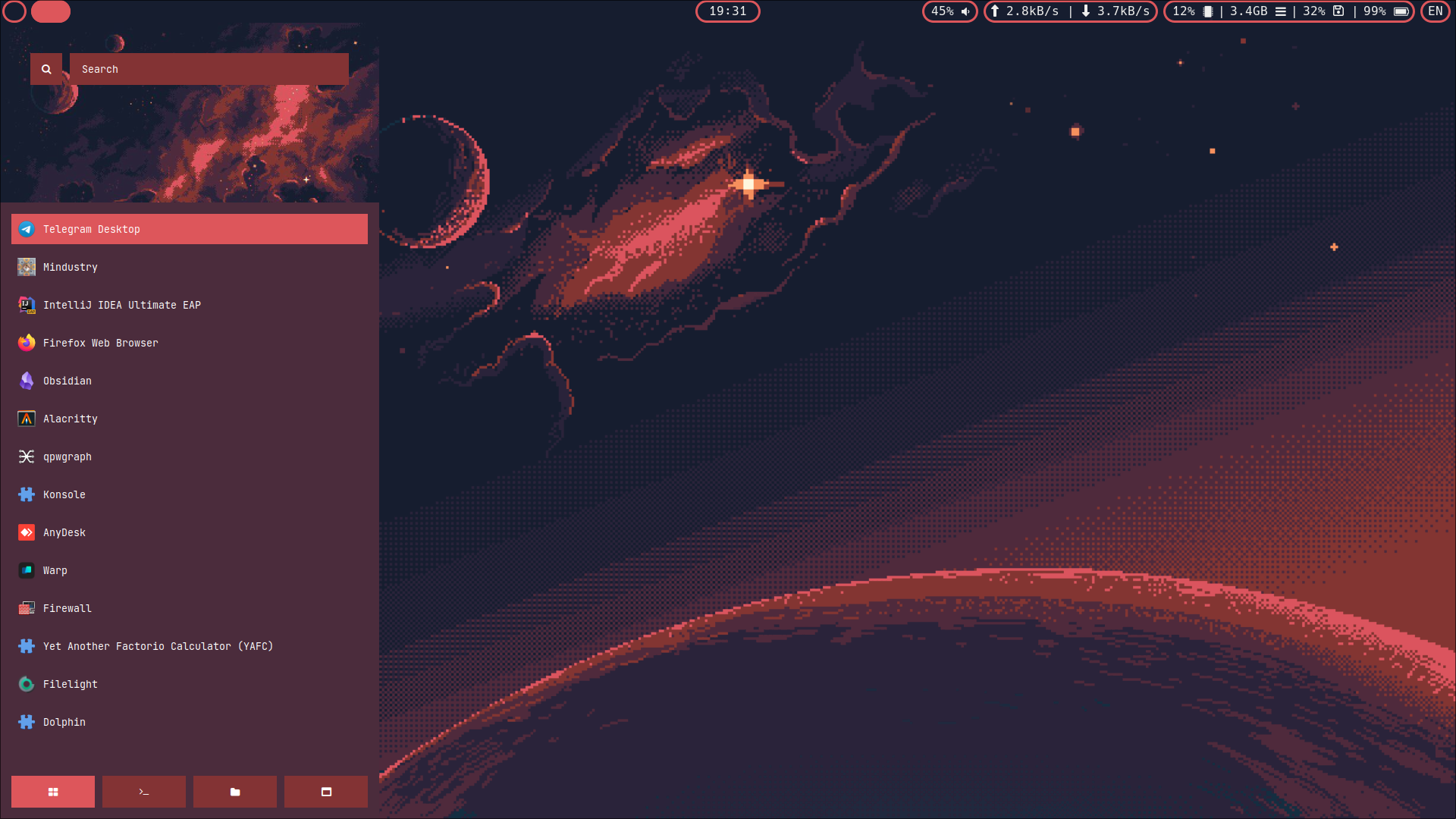Click the 12% CPU value

1184,11
